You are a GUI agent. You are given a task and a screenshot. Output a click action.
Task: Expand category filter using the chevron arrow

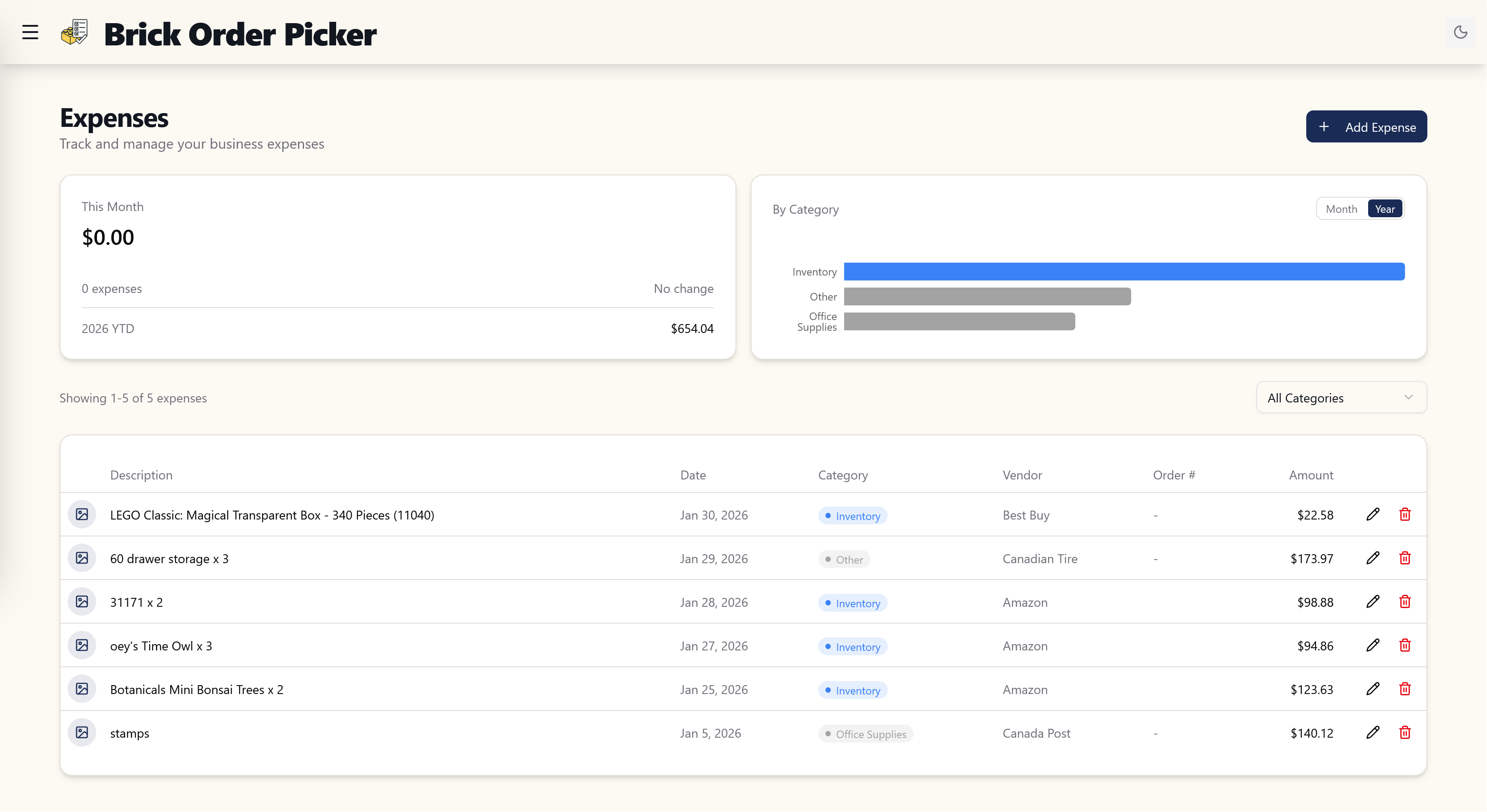click(x=1408, y=398)
